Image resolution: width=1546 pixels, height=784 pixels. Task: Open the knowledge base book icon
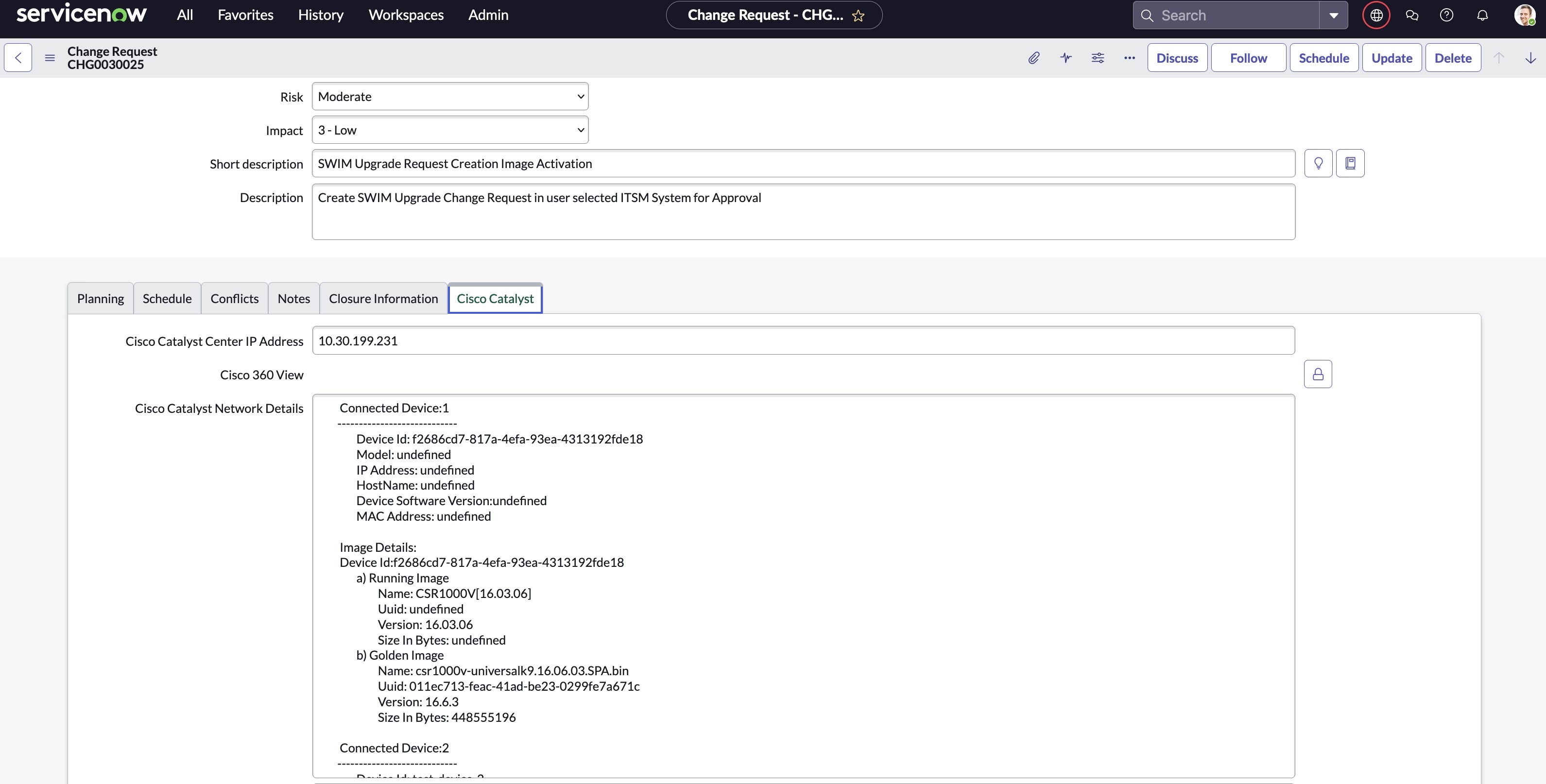coord(1351,163)
